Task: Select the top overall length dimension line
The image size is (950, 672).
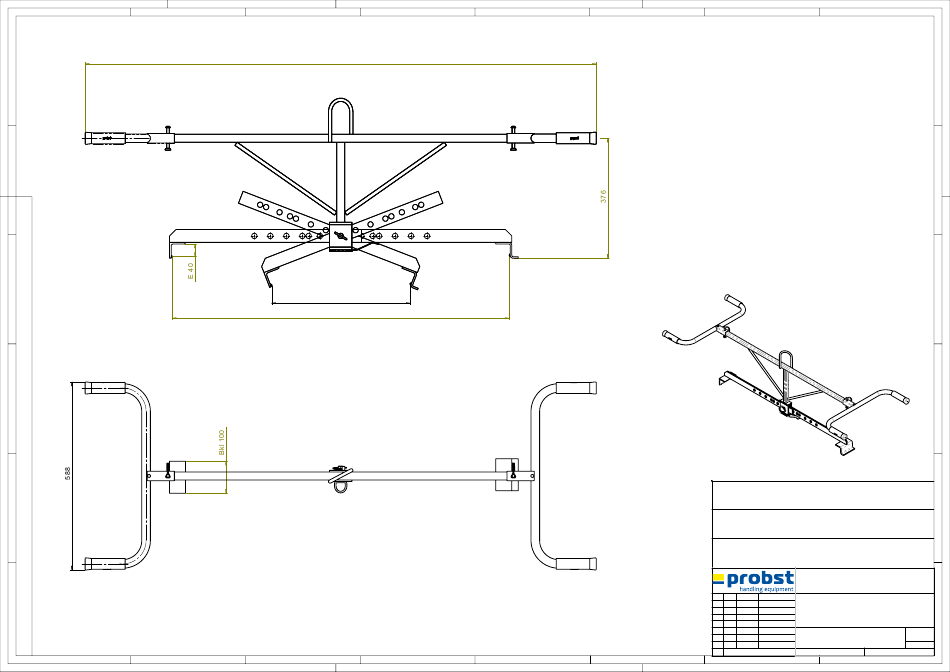Action: click(340, 64)
